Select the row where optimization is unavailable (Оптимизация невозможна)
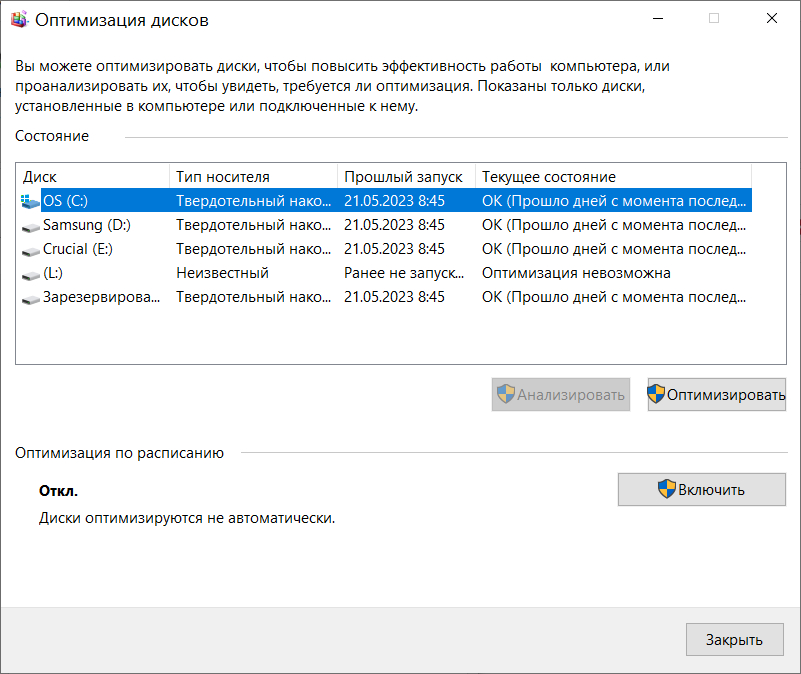Image resolution: width=801 pixels, height=674 pixels. (576, 273)
